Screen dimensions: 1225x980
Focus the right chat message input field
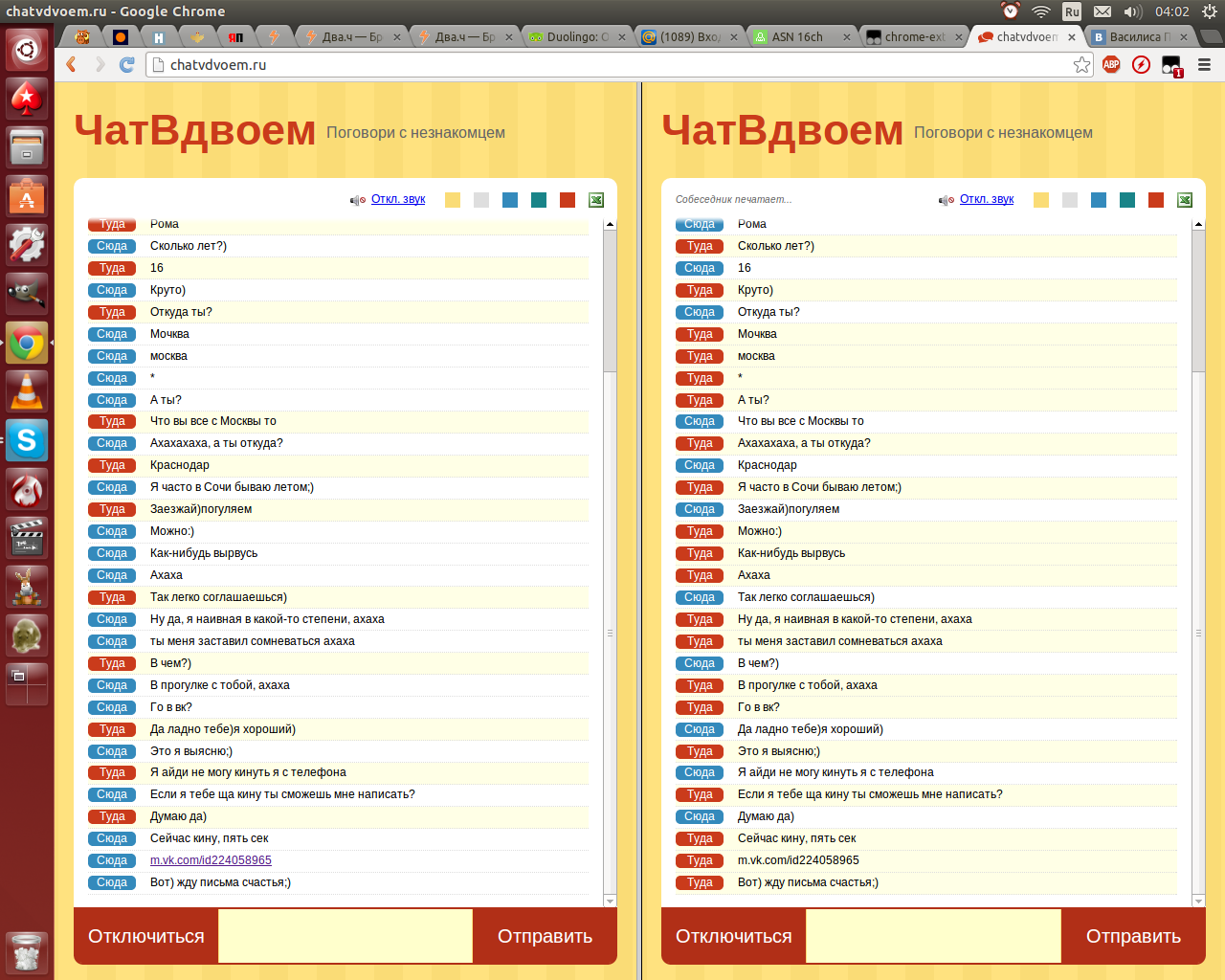pyautogui.click(x=933, y=936)
